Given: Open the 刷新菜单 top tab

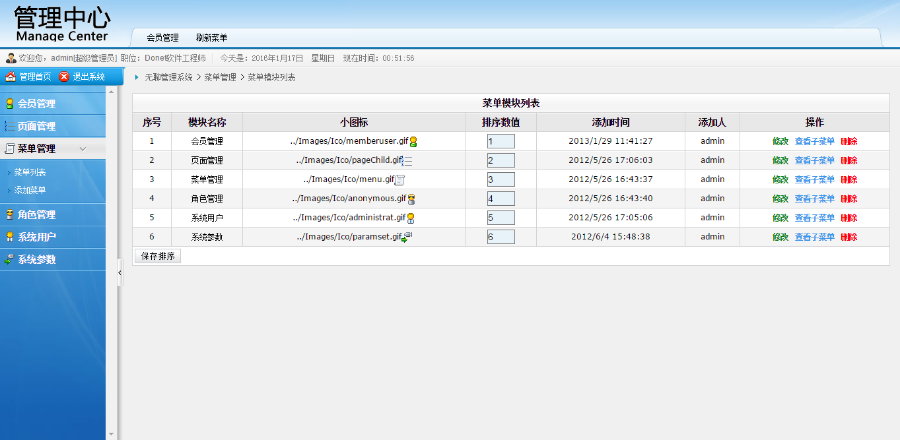Looking at the screenshot, I should pyautogui.click(x=211, y=38).
